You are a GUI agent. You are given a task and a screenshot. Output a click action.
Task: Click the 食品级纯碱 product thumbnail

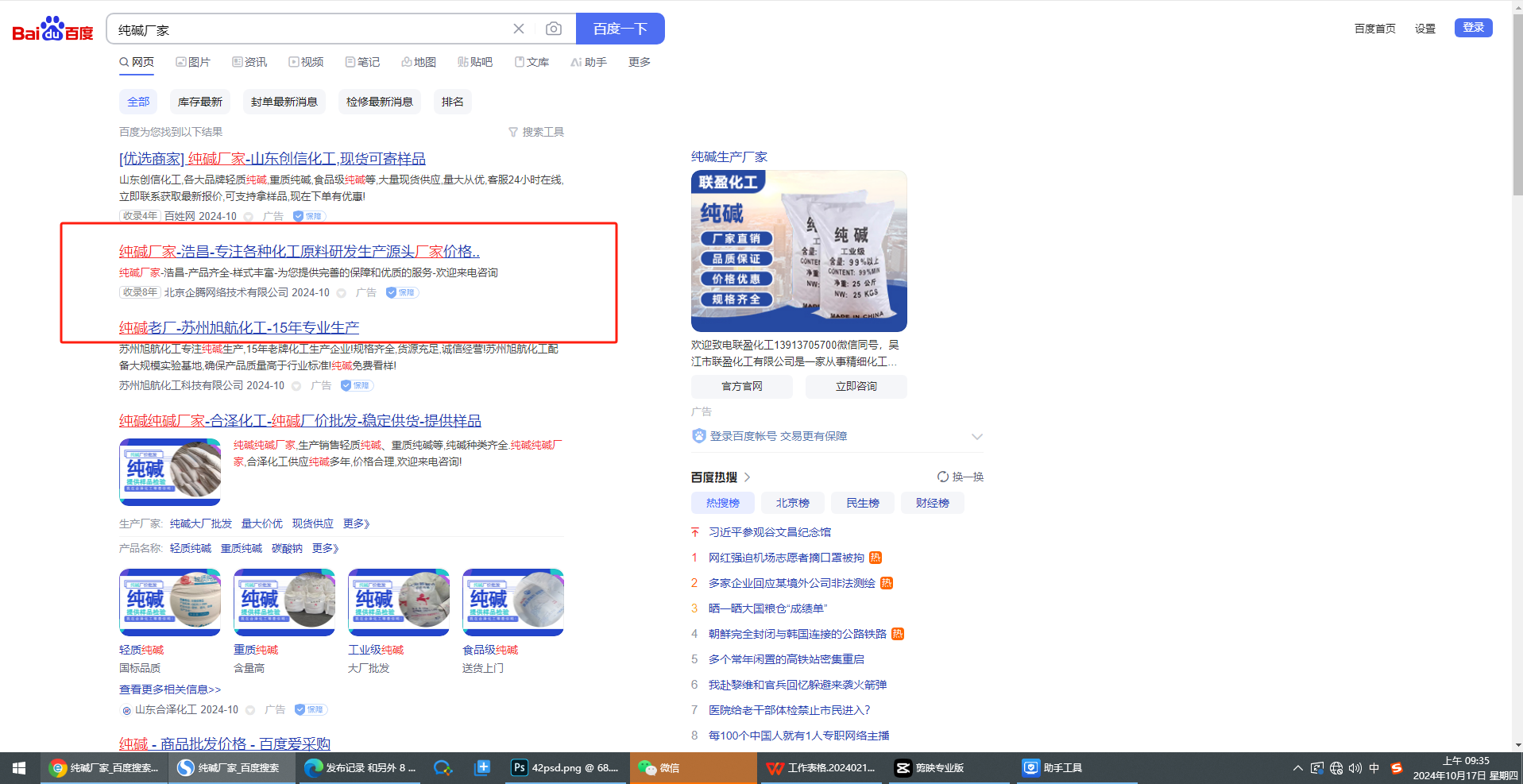click(513, 602)
